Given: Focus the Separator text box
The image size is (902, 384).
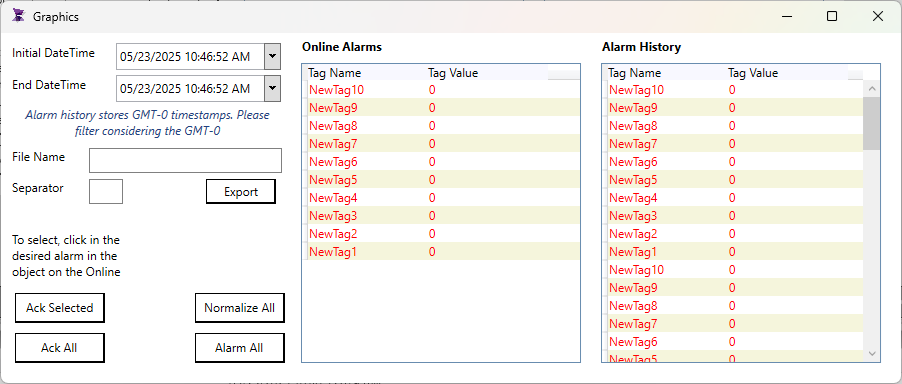Looking at the screenshot, I should click(106, 191).
